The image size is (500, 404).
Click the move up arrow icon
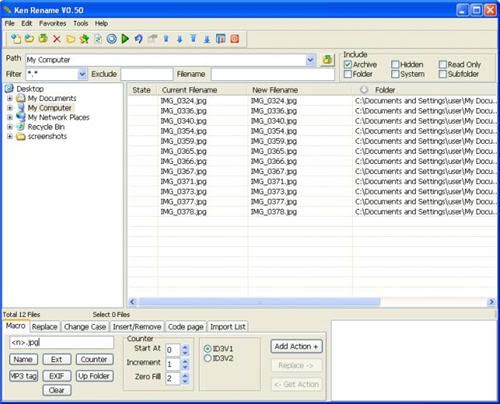click(x=166, y=39)
